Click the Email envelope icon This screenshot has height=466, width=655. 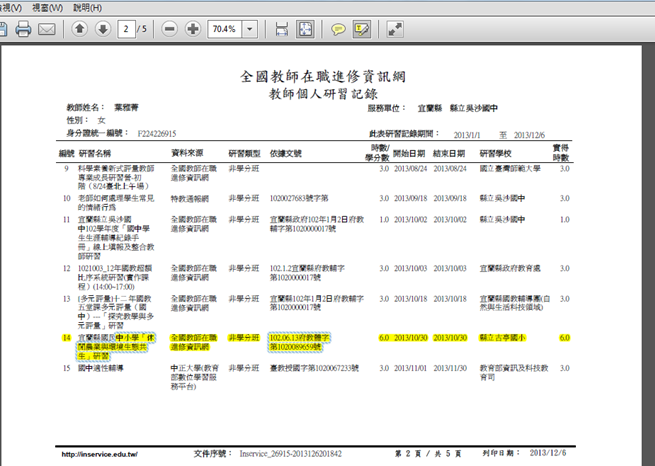point(46,29)
